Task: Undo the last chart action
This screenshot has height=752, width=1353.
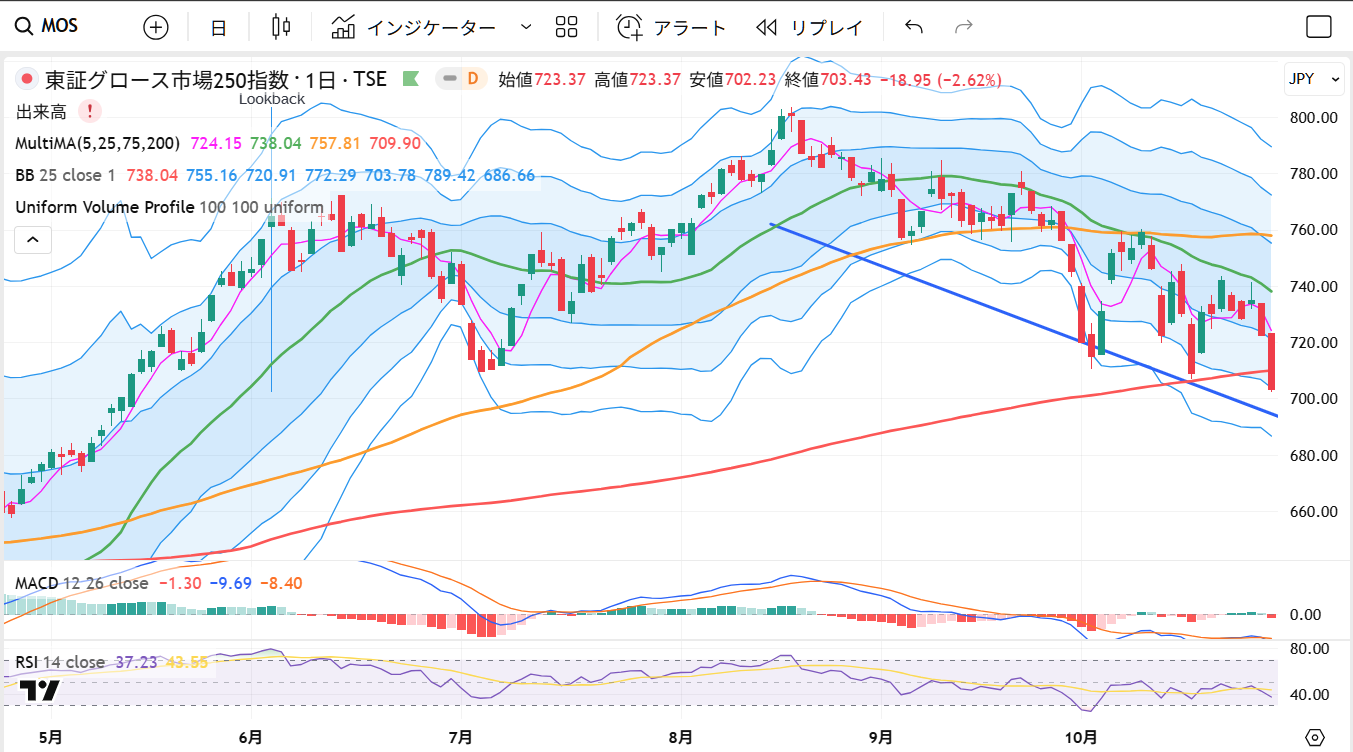Action: pyautogui.click(x=913, y=27)
